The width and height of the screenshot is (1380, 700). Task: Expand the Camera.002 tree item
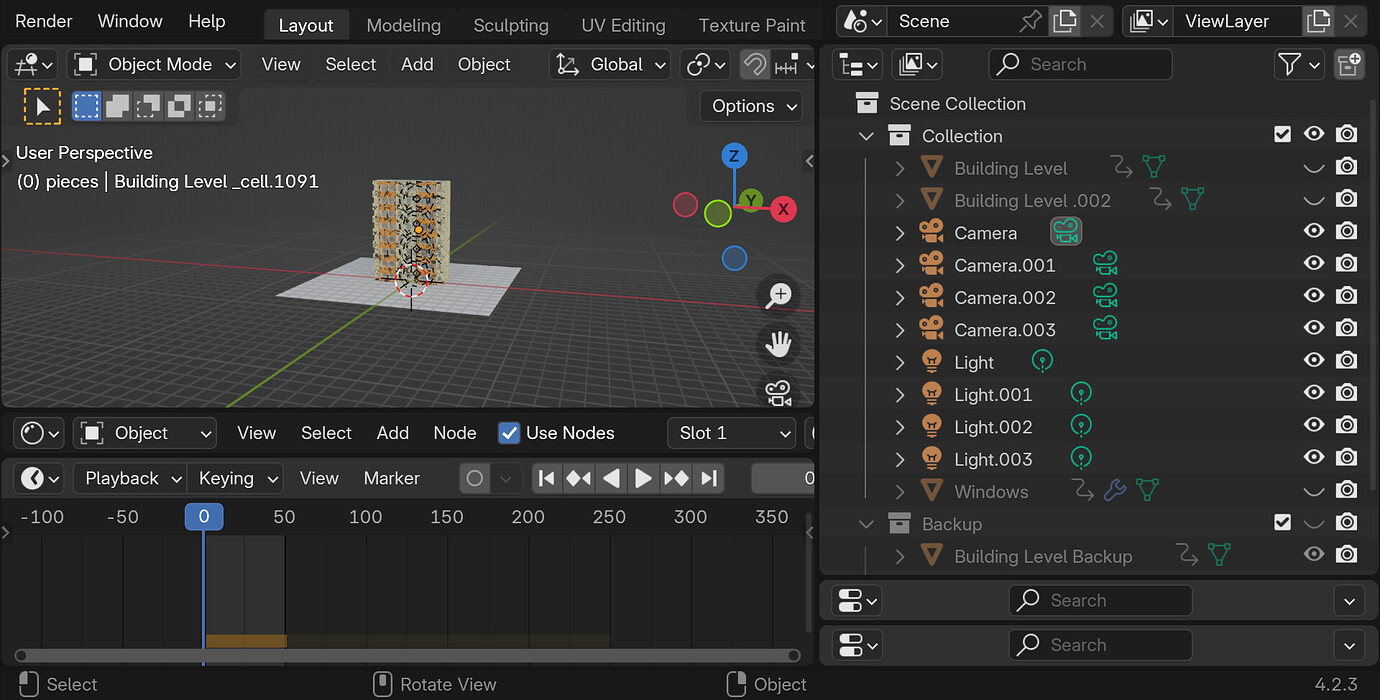click(899, 298)
